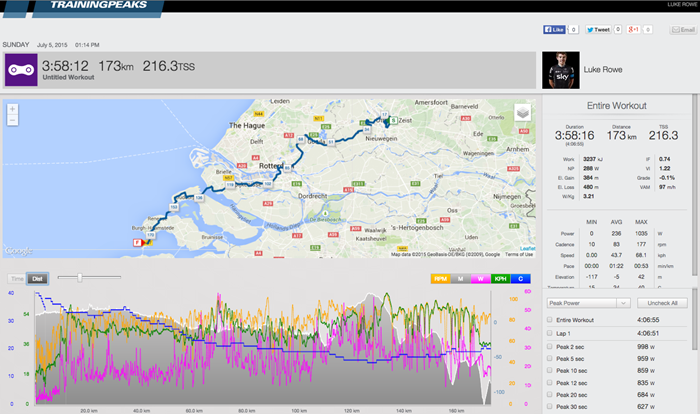Check the Peak 20 sec checkbox
The width and height of the screenshot is (700, 414).
(x=550, y=395)
